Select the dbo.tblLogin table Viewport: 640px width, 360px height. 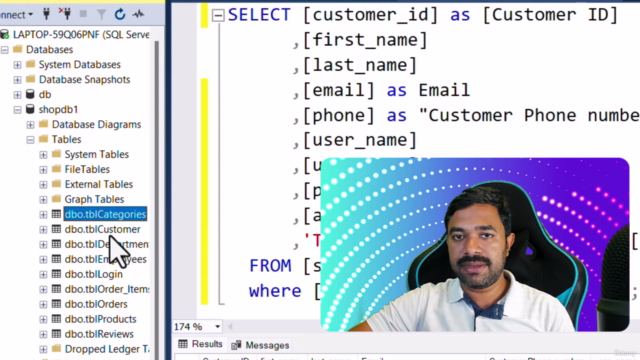pos(93,274)
